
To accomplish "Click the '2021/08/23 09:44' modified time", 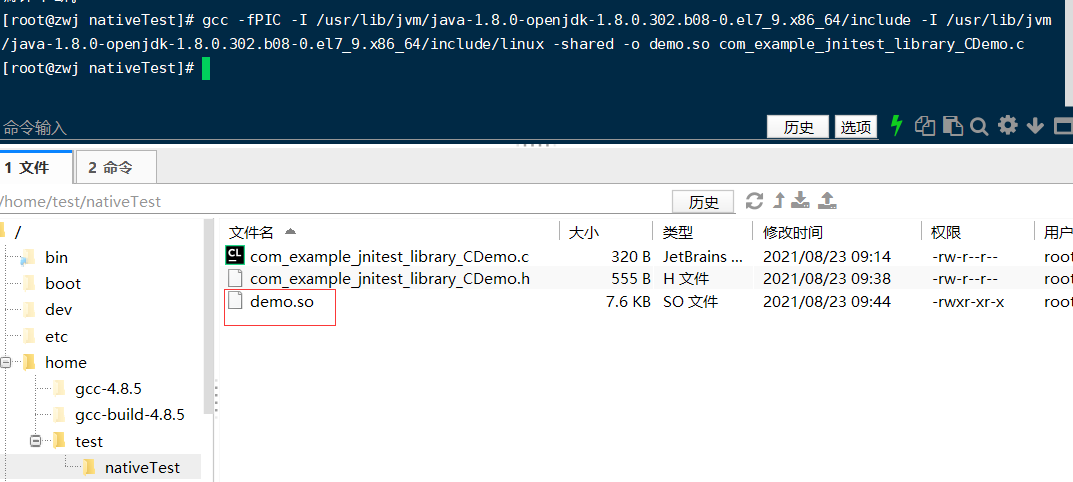I will pyautogui.click(x=827, y=301).
